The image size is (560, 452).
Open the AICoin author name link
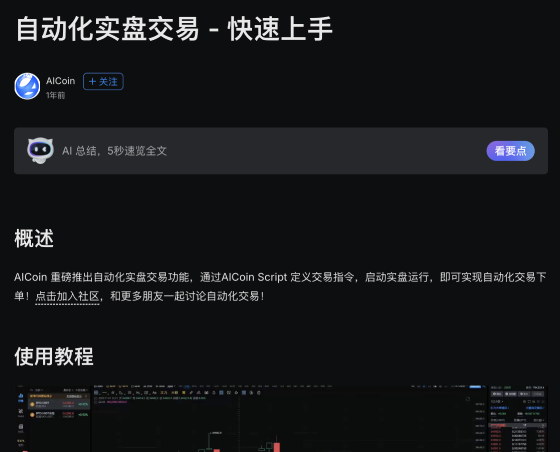tap(60, 81)
